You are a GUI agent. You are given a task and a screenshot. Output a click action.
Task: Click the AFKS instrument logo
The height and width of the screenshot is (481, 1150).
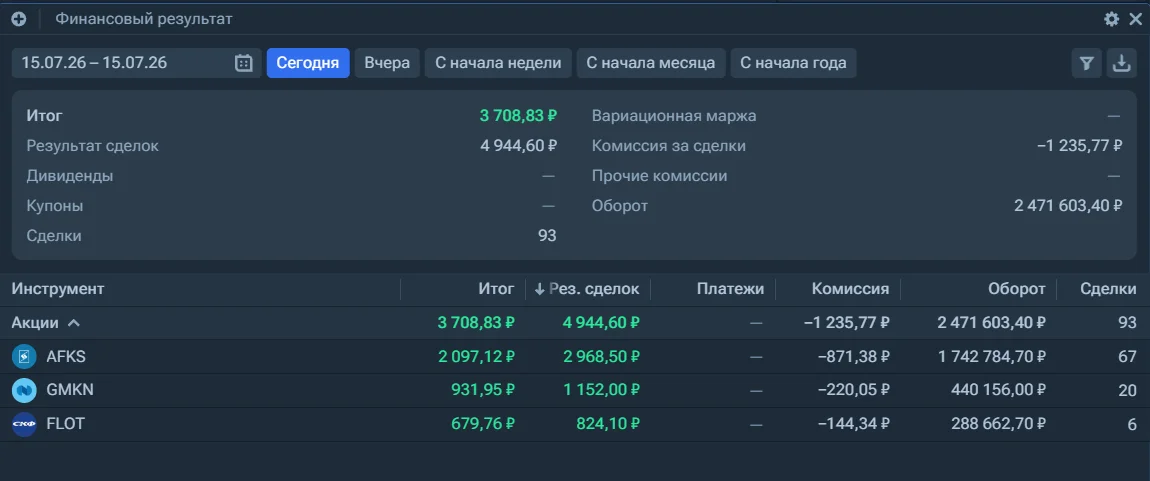click(24, 357)
